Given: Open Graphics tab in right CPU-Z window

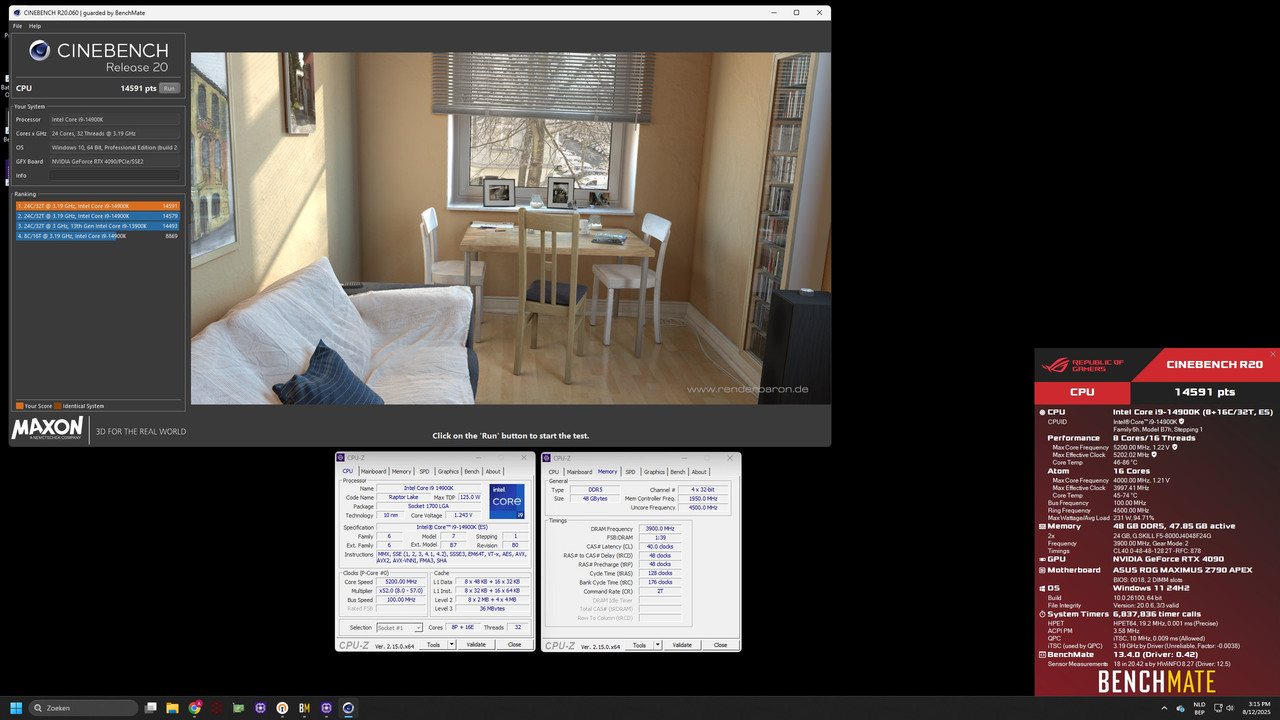Looking at the screenshot, I should (654, 472).
